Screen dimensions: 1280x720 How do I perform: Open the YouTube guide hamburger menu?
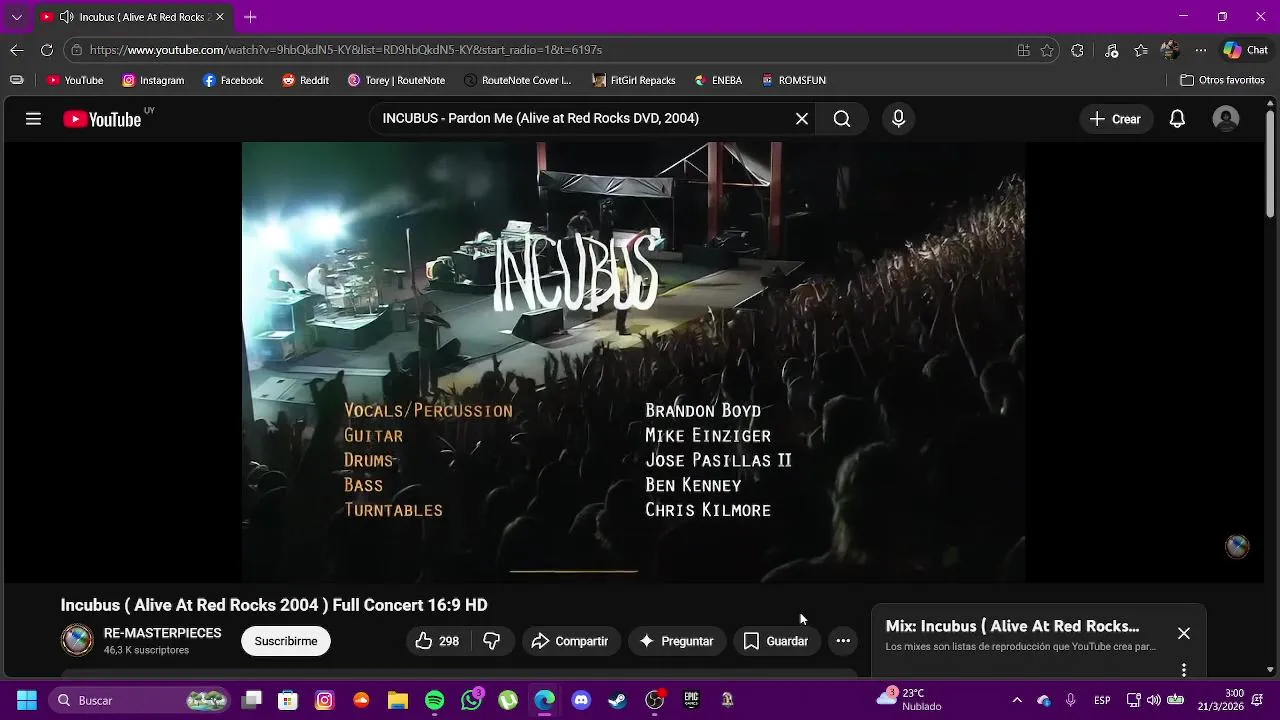click(x=33, y=119)
